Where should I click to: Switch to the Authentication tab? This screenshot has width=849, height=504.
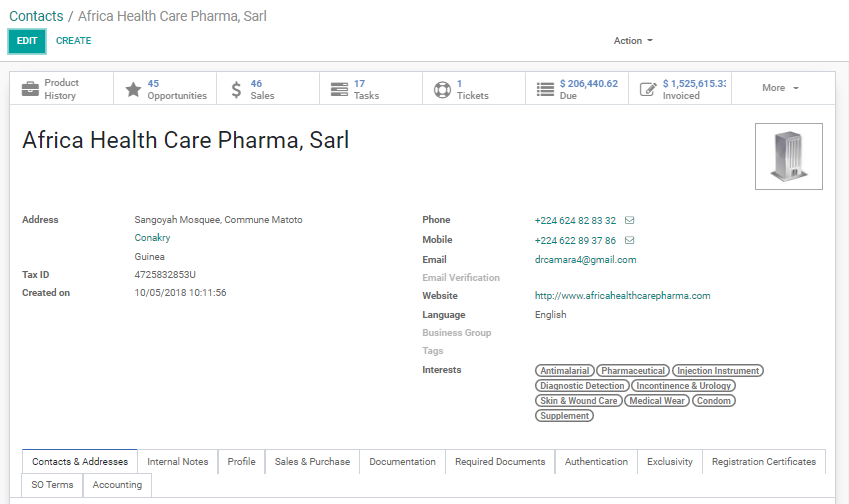click(596, 462)
